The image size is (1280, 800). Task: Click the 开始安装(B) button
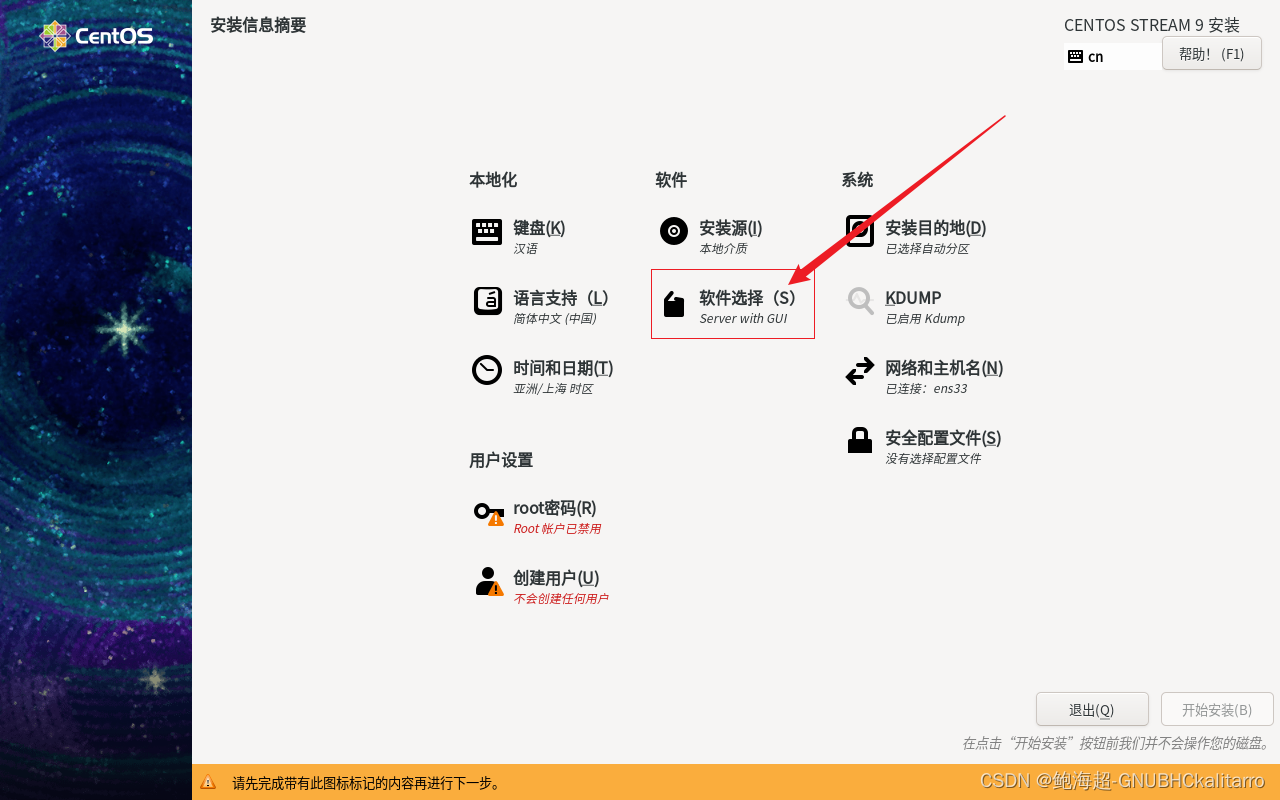point(1217,709)
